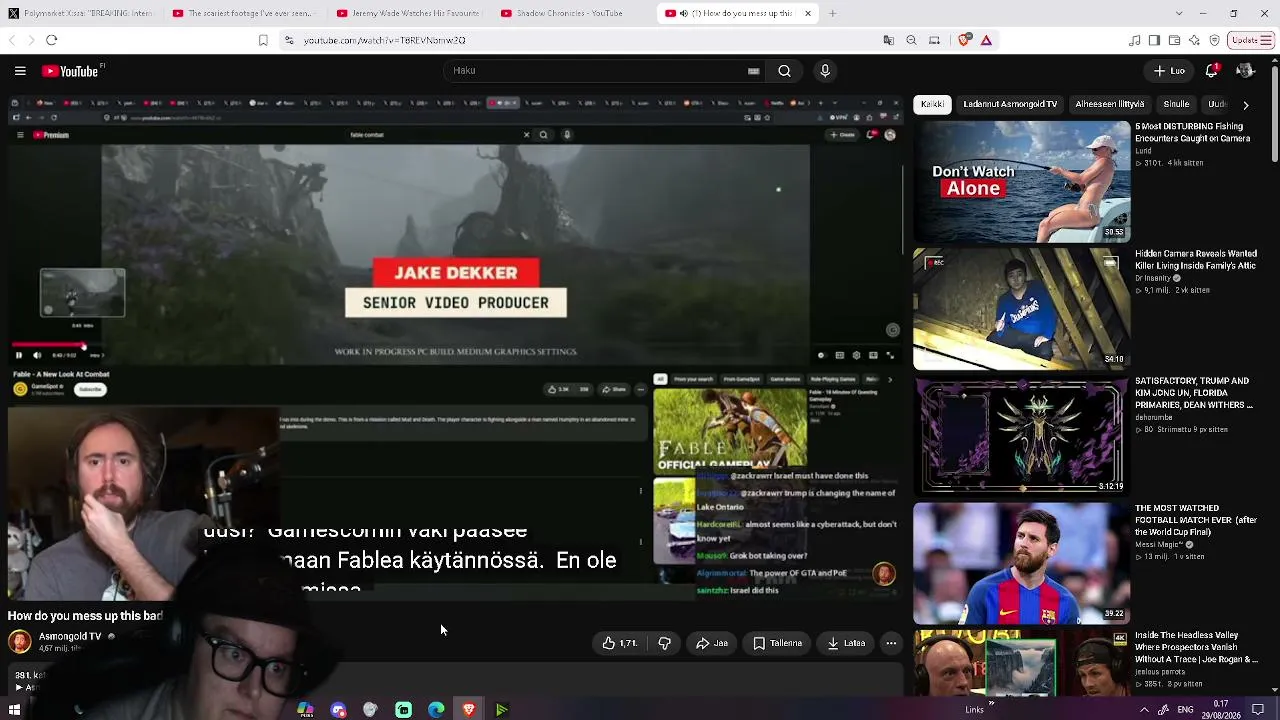Select the Sinulle filter chip

point(1176,104)
